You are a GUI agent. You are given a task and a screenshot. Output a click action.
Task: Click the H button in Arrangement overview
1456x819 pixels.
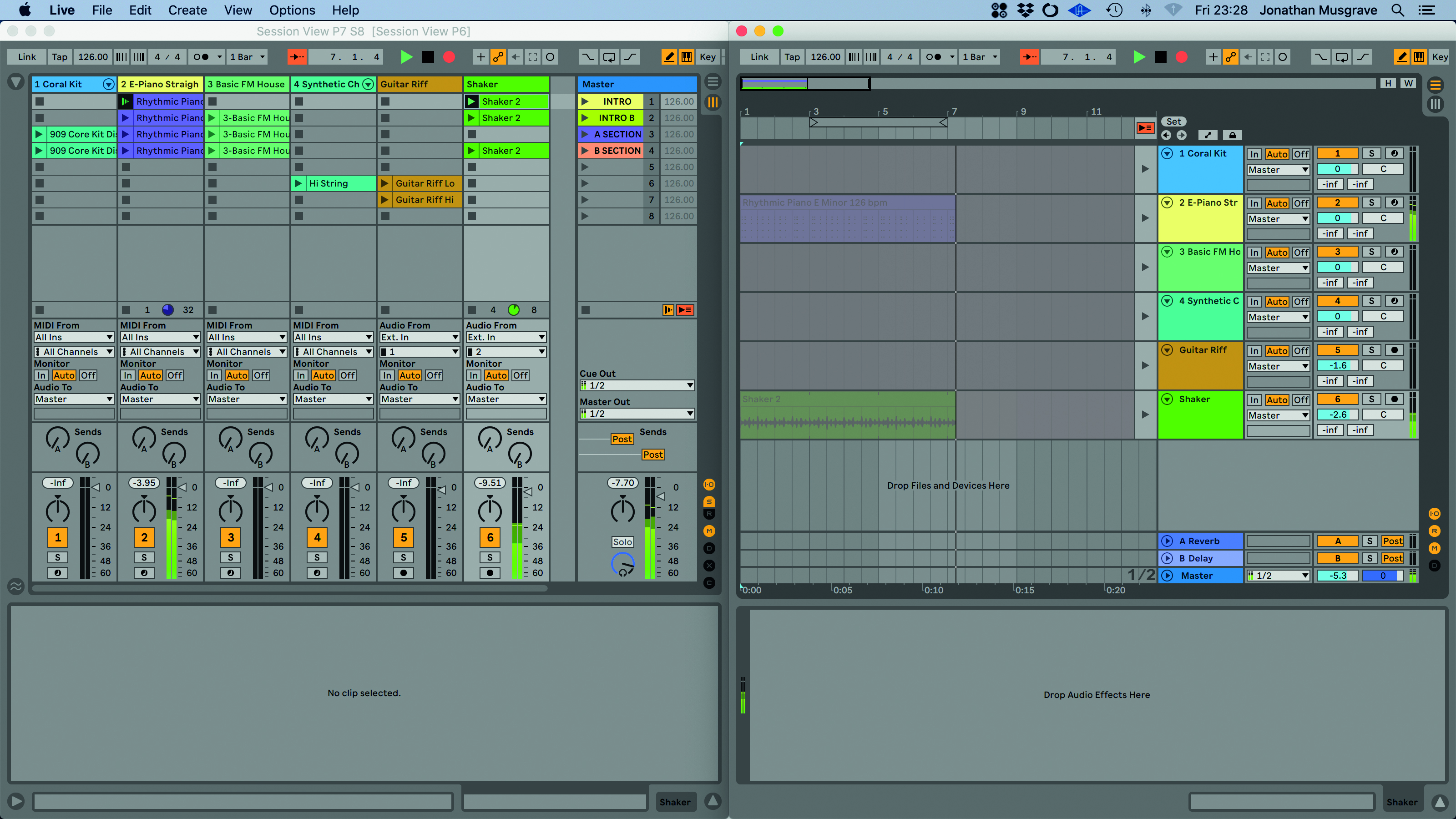click(x=1388, y=83)
